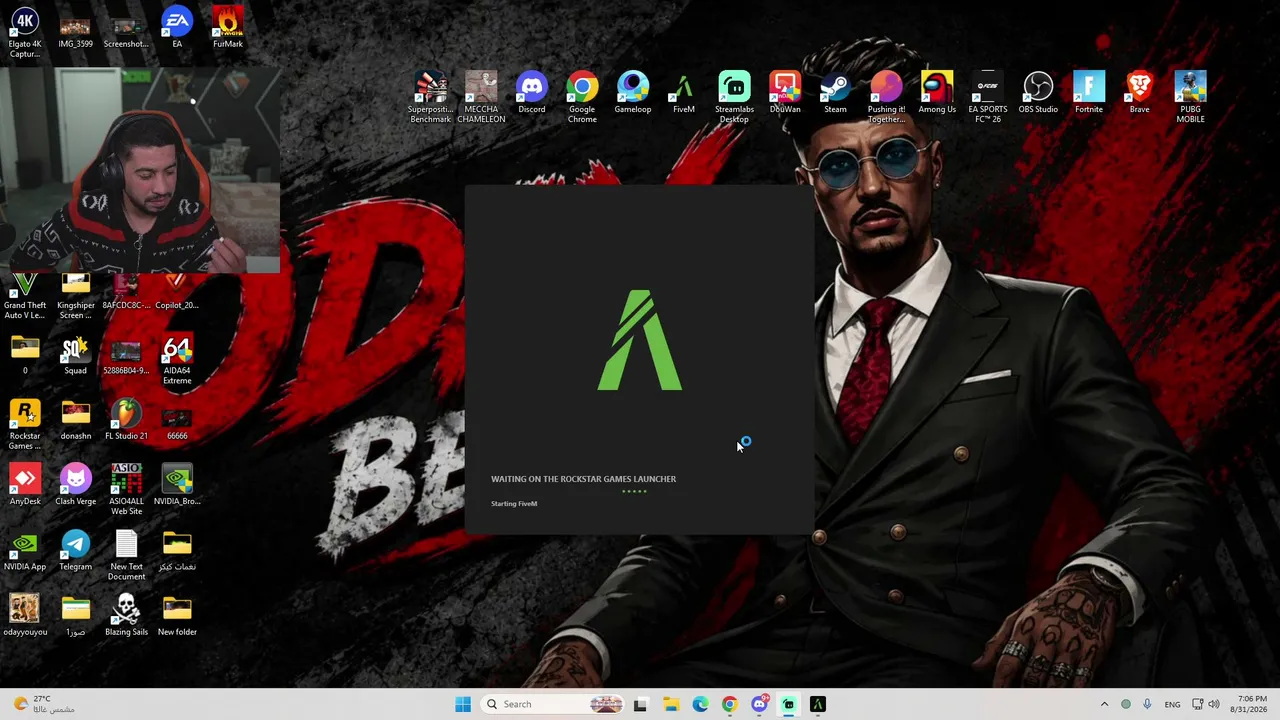
Task: Open the Blazing Sails shortcut
Action: pyautogui.click(x=126, y=615)
